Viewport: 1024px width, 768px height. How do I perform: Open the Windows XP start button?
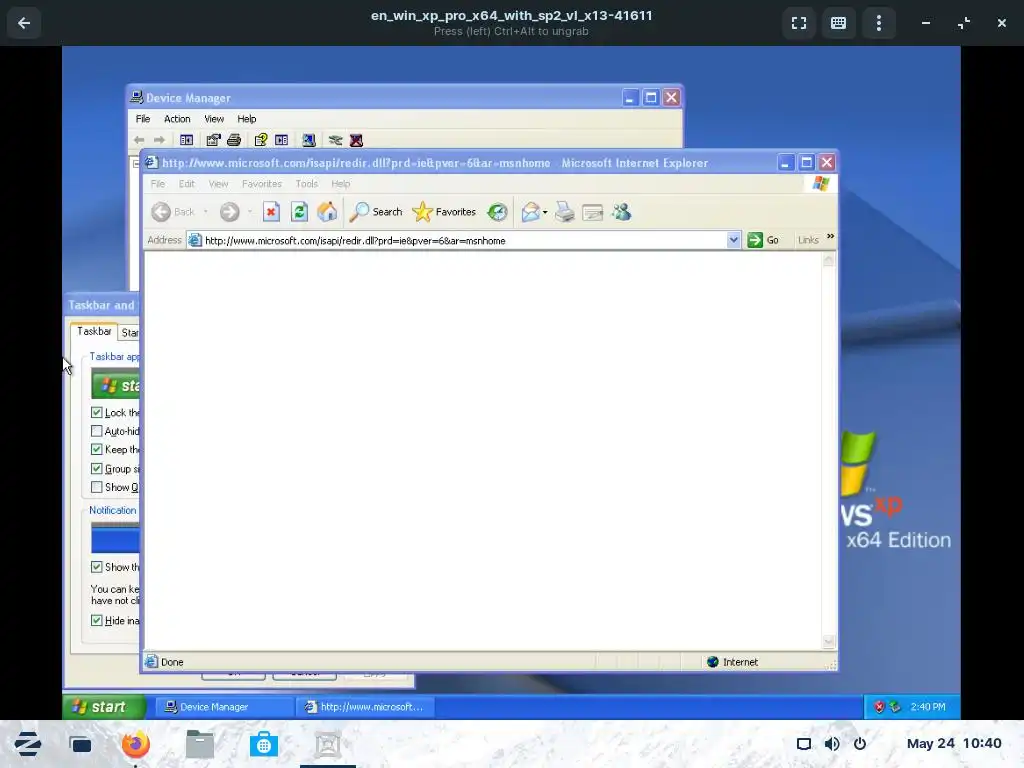pos(104,707)
